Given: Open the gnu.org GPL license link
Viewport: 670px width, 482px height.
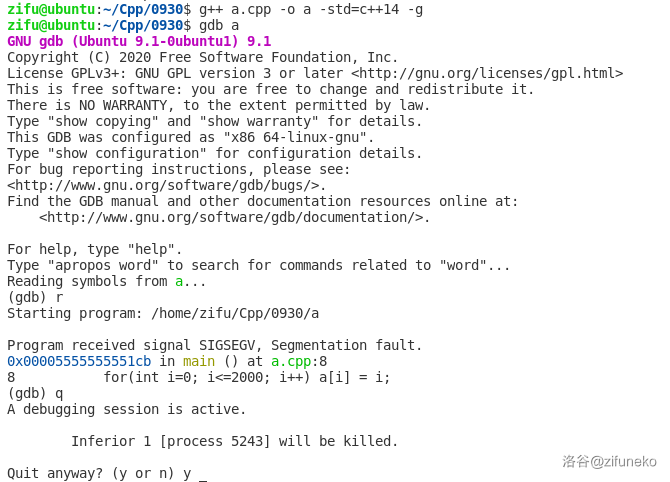Looking at the screenshot, I should click(x=487, y=73).
